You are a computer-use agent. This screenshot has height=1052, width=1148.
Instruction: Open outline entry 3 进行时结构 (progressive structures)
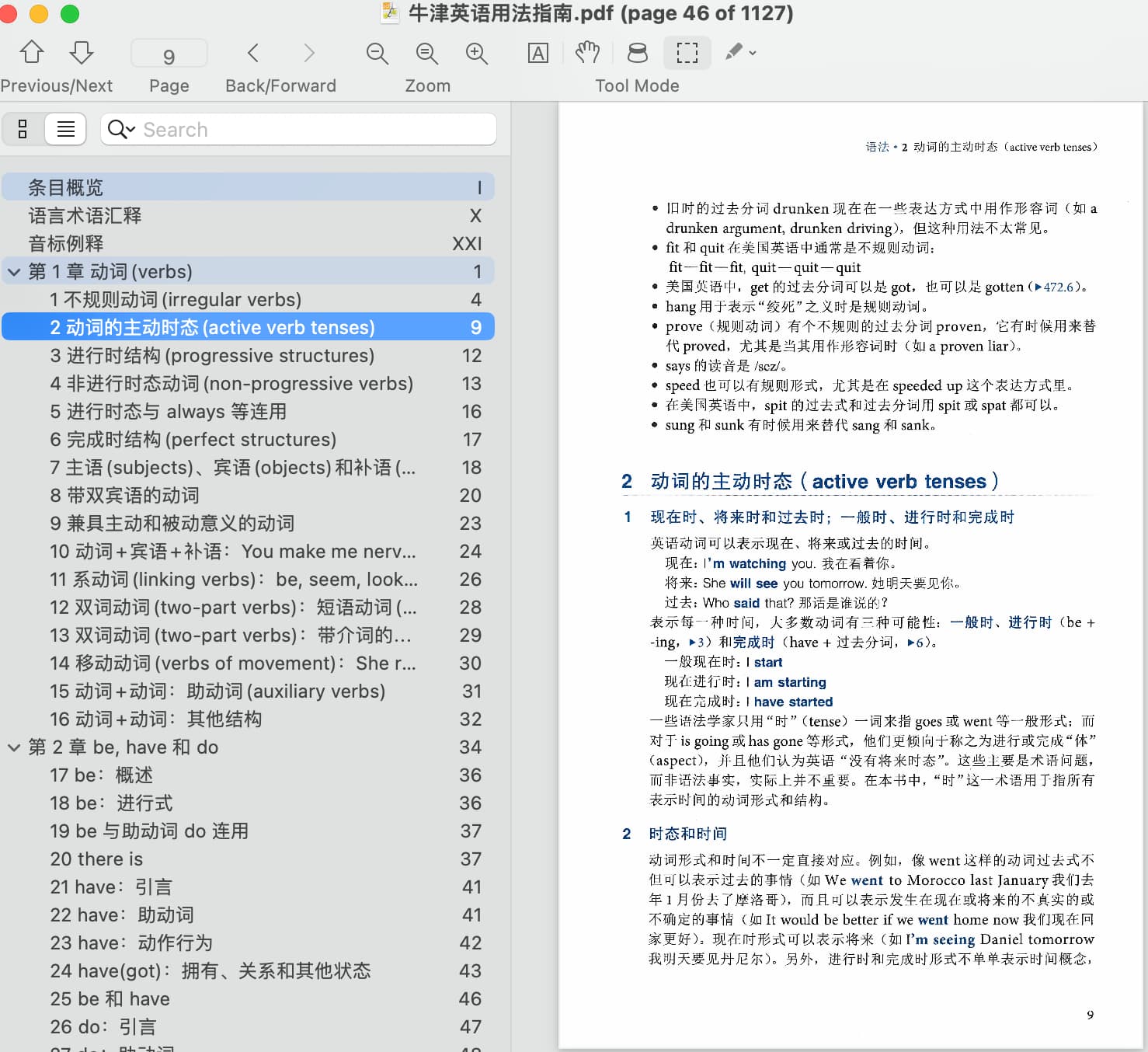(212, 356)
